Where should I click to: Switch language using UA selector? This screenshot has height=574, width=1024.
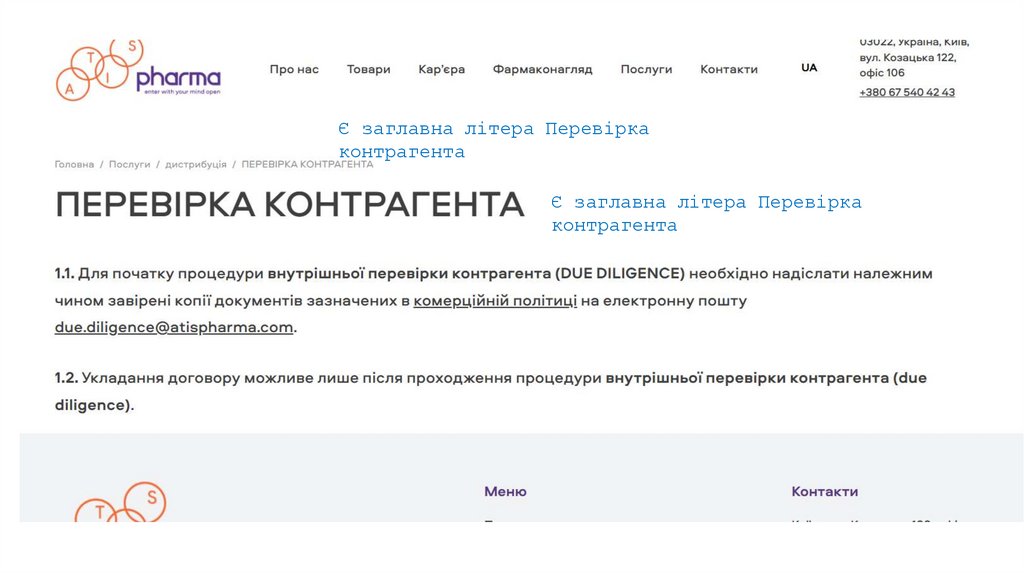coord(809,68)
